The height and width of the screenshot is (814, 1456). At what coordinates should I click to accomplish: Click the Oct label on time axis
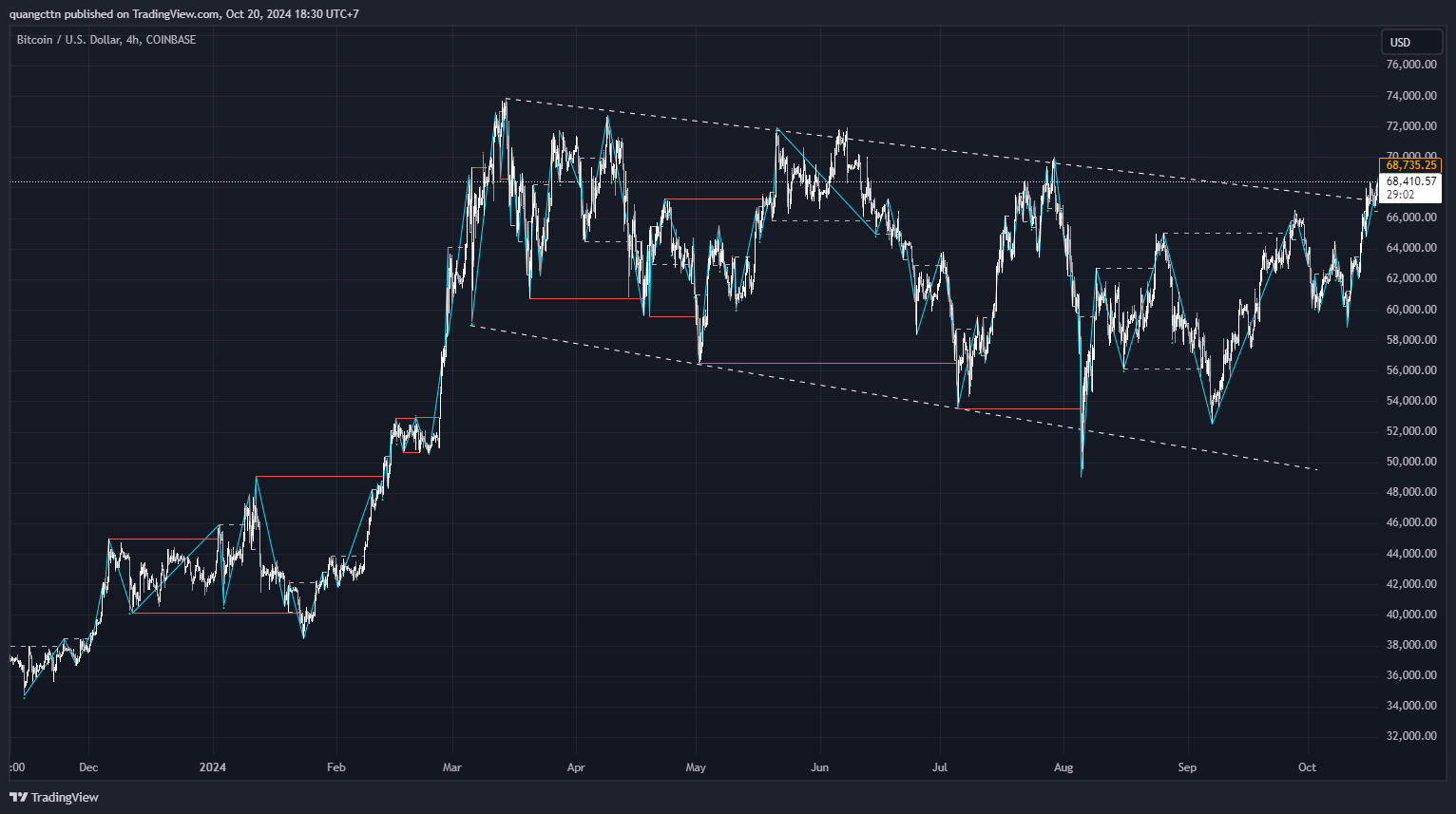coord(1307,767)
